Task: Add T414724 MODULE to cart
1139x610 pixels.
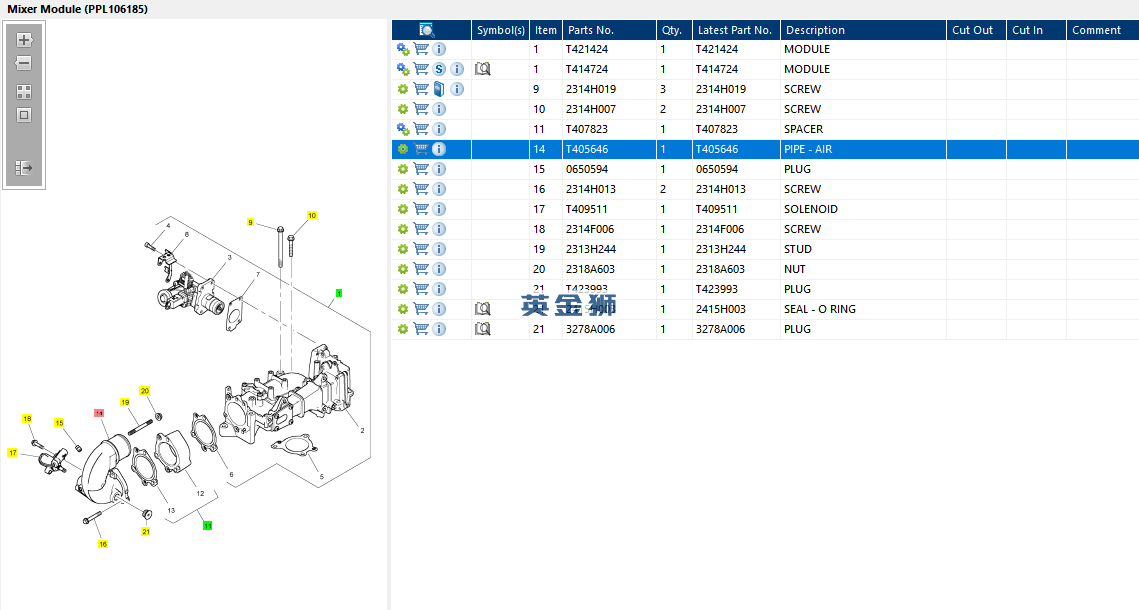Action: coord(421,69)
